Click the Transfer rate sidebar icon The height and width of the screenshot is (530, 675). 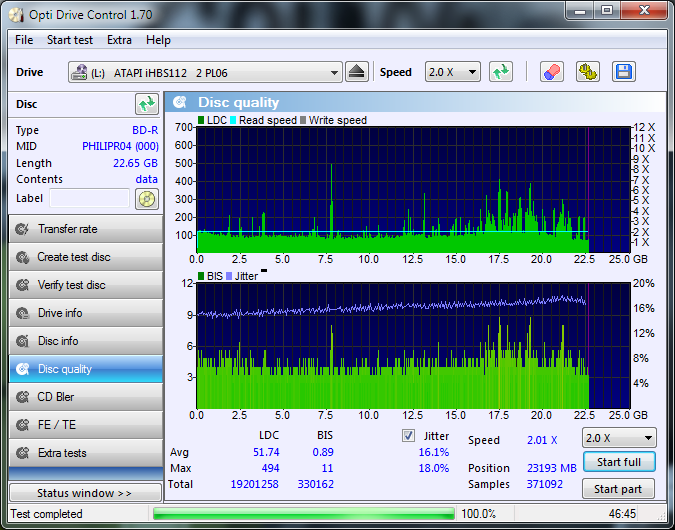pyautogui.click(x=22, y=229)
